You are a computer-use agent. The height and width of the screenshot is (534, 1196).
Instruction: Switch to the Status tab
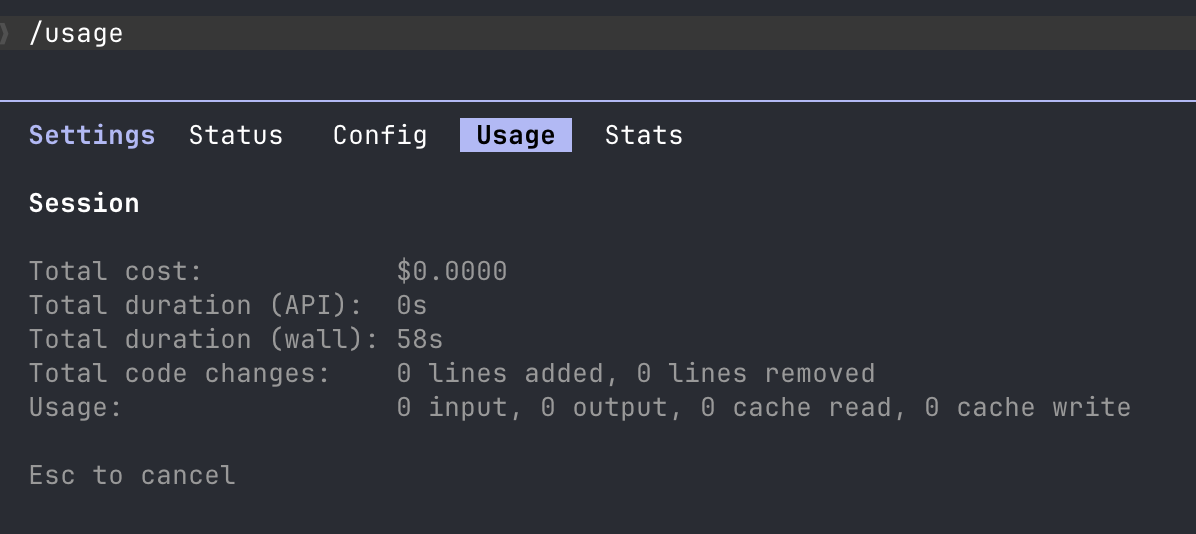click(x=236, y=135)
